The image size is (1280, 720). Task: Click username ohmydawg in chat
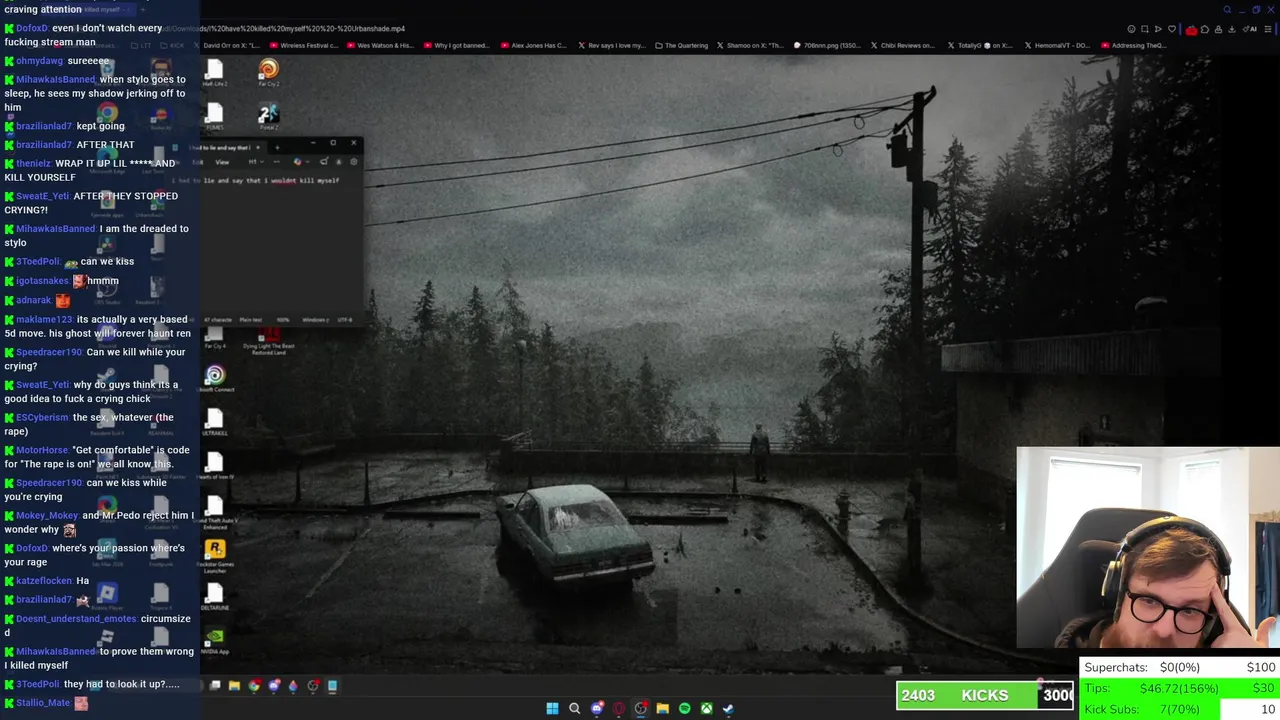[x=39, y=60]
